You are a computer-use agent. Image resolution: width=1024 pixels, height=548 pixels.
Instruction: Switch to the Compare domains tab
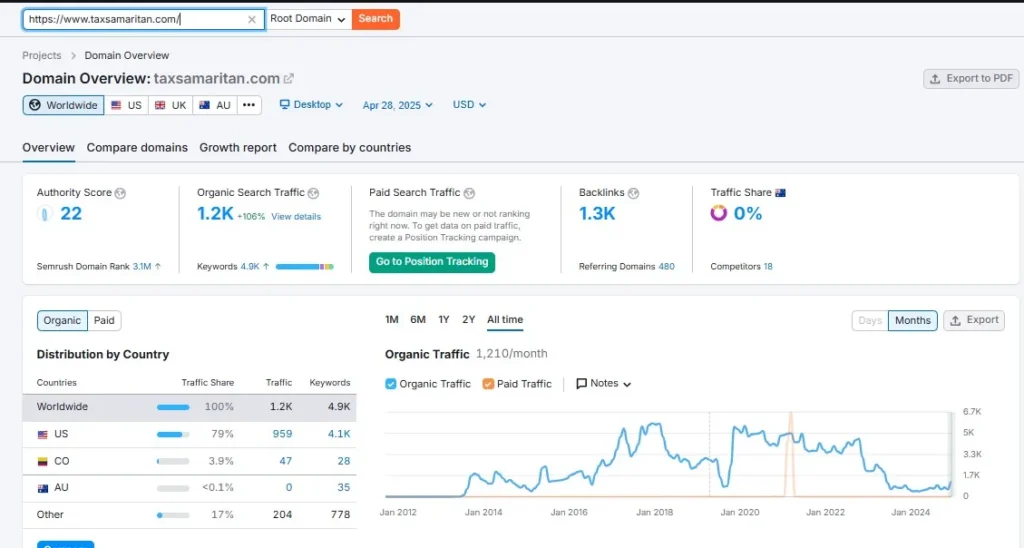(137, 147)
